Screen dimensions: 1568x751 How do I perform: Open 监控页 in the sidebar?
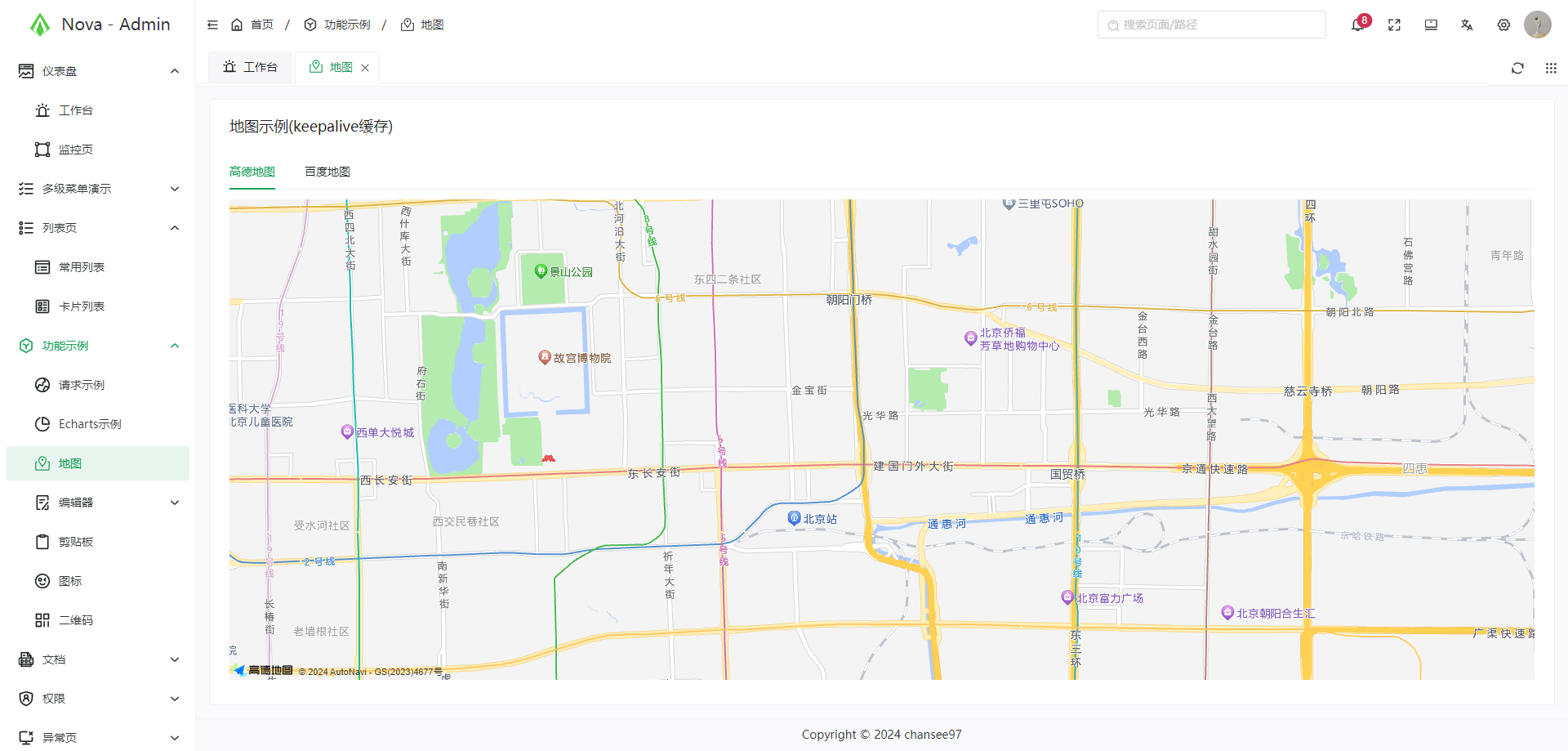98,150
